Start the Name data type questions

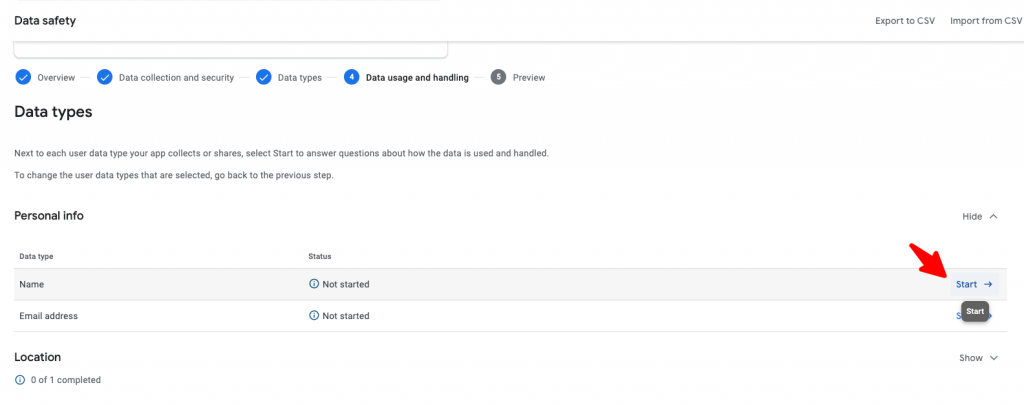(974, 284)
